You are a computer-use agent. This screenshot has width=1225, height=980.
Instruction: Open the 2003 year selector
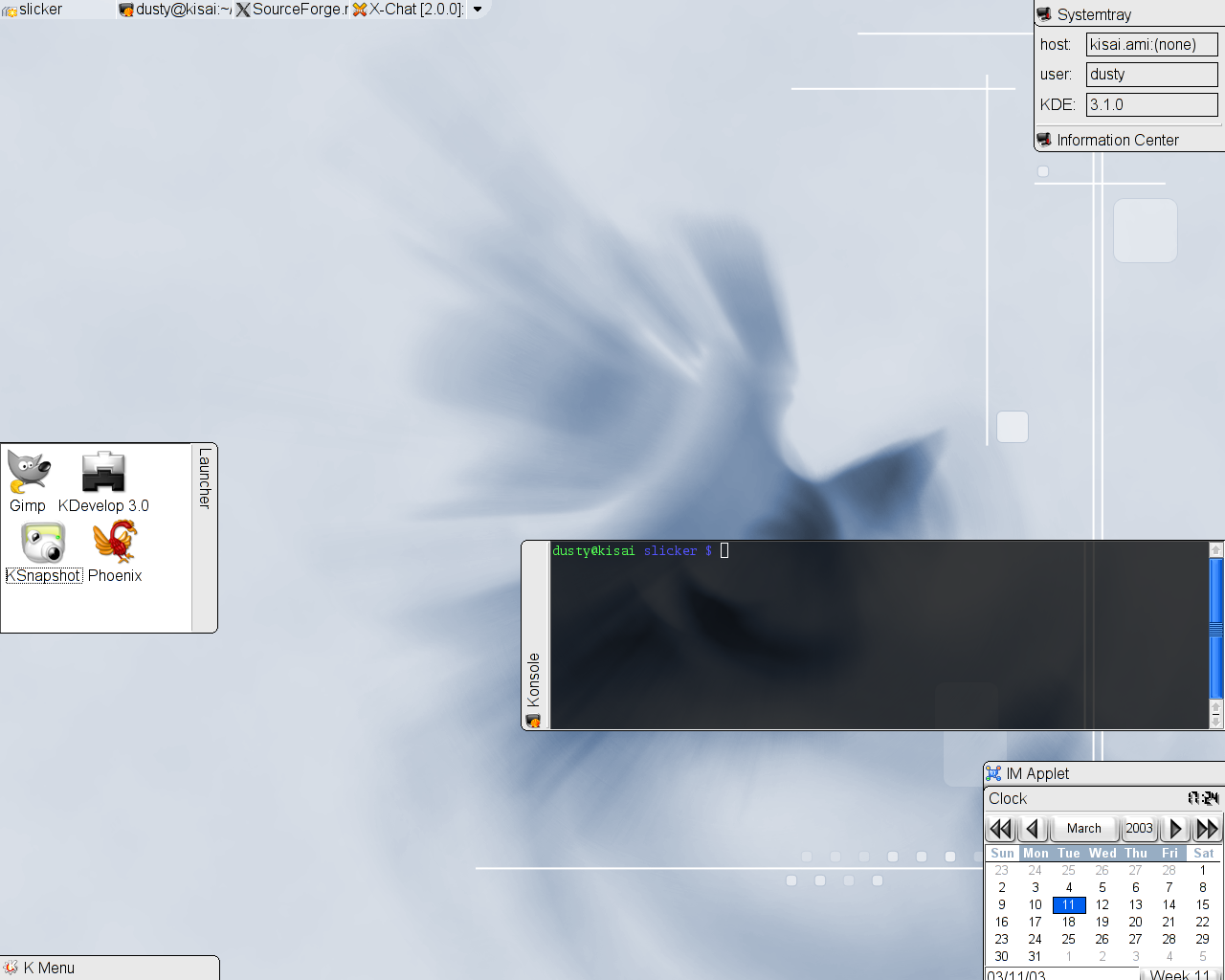coord(1139,829)
